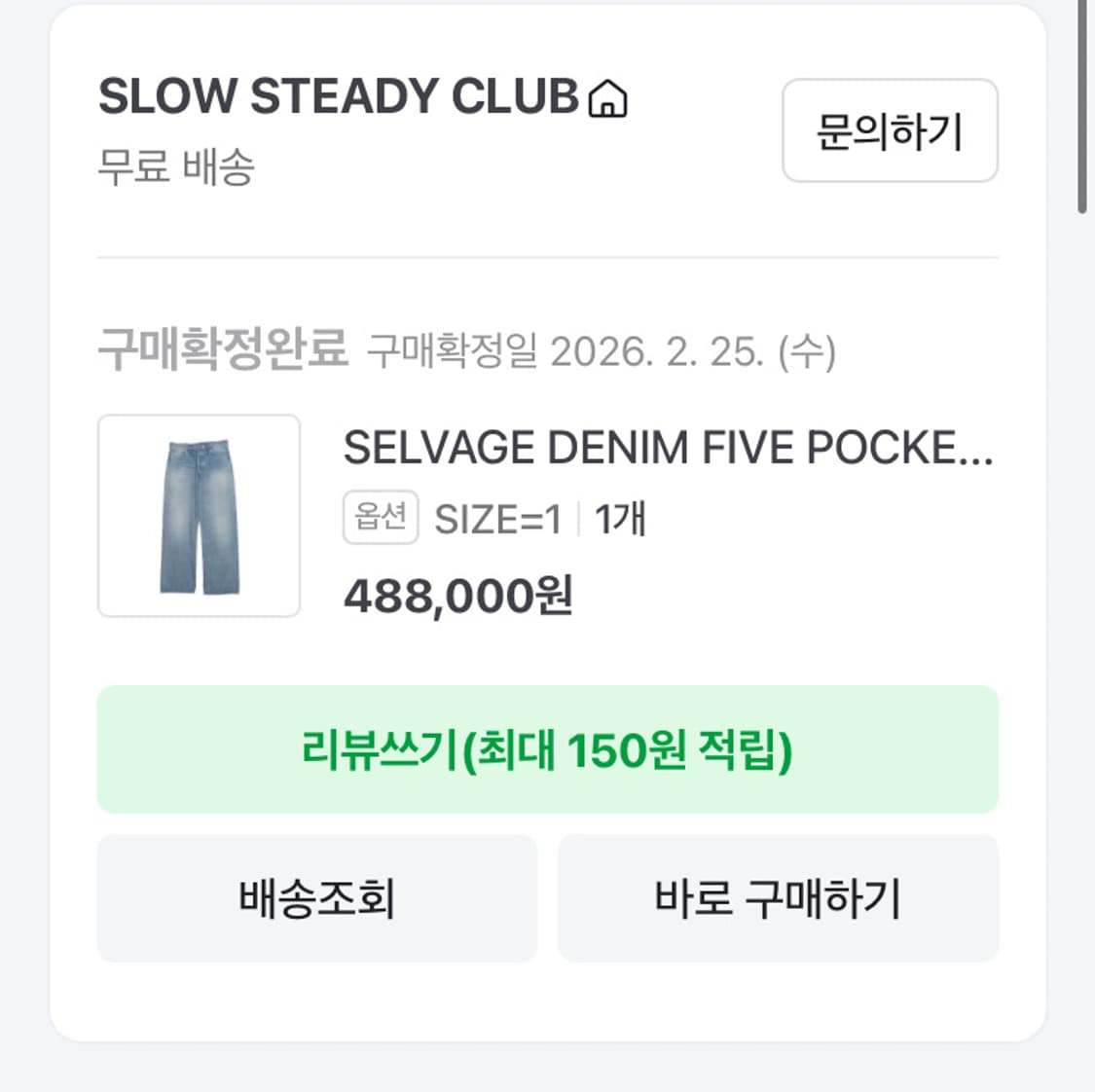Click the 1개 quantity text
This screenshot has width=1095, height=1092.
tap(620, 520)
